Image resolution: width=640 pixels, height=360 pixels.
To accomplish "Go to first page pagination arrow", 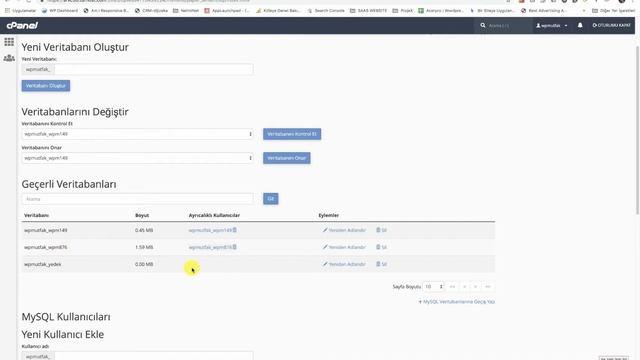I will [x=452, y=287].
